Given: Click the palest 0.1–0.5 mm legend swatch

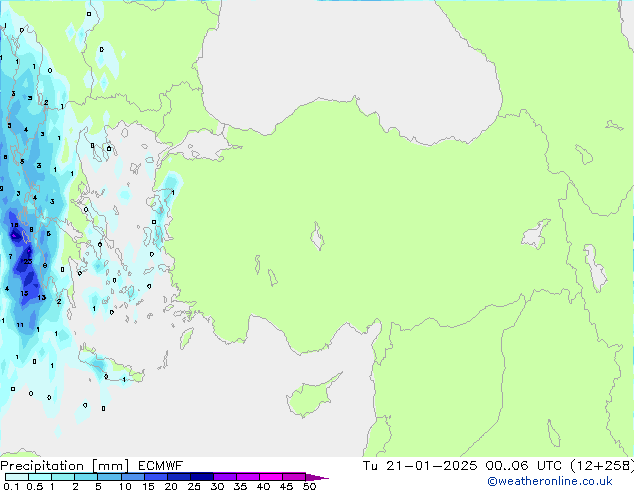Looking at the screenshot, I should [x=17, y=477].
